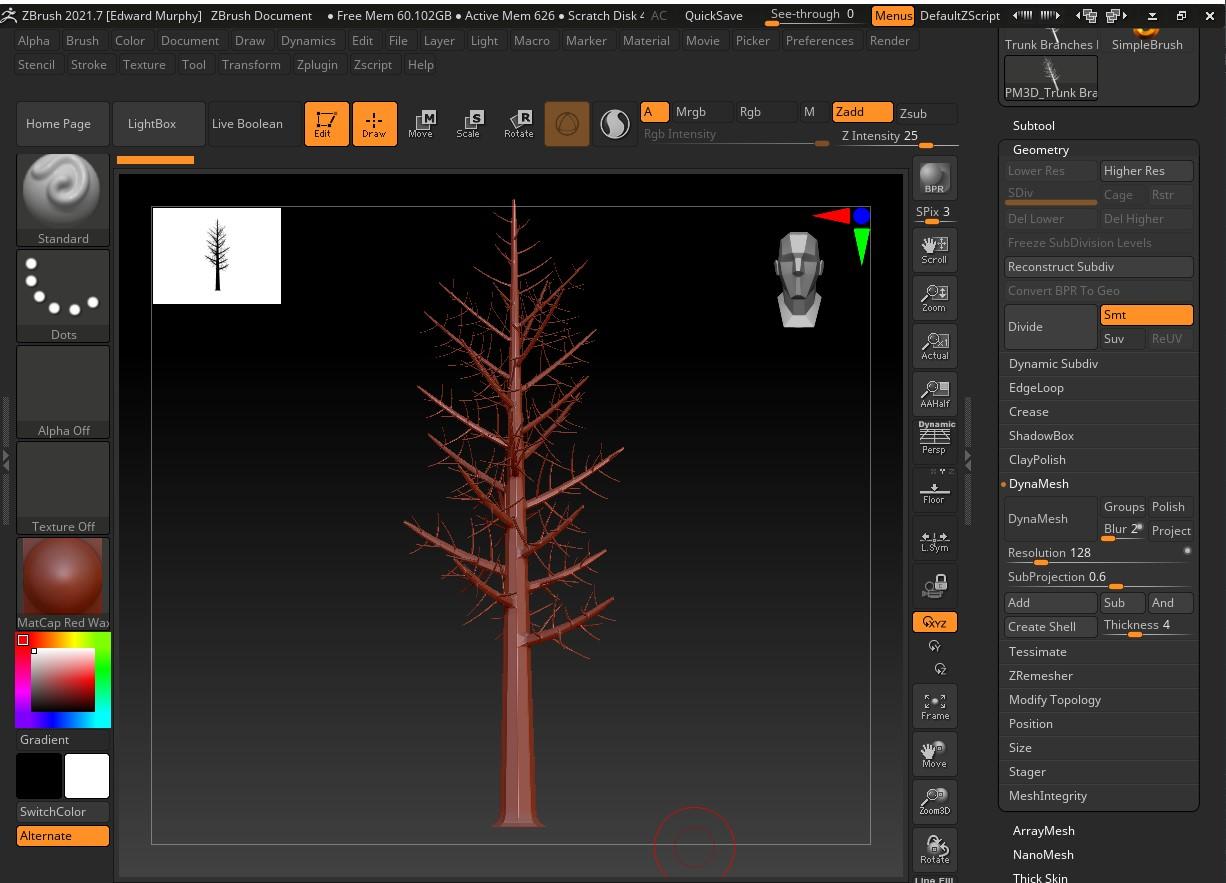1226x883 pixels.
Task: Select the black secondary color swatch
Action: (39, 776)
